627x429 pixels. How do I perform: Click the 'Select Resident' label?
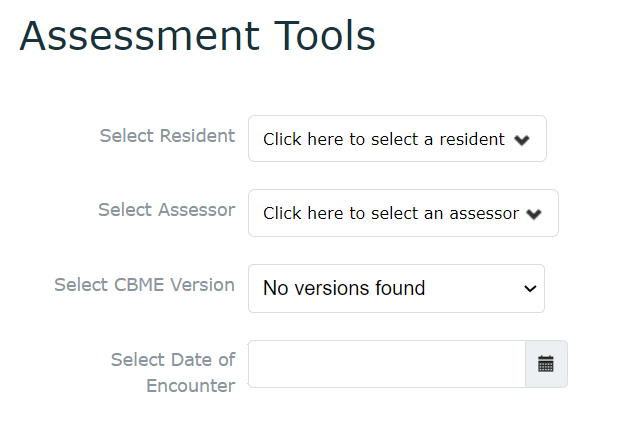click(x=167, y=136)
